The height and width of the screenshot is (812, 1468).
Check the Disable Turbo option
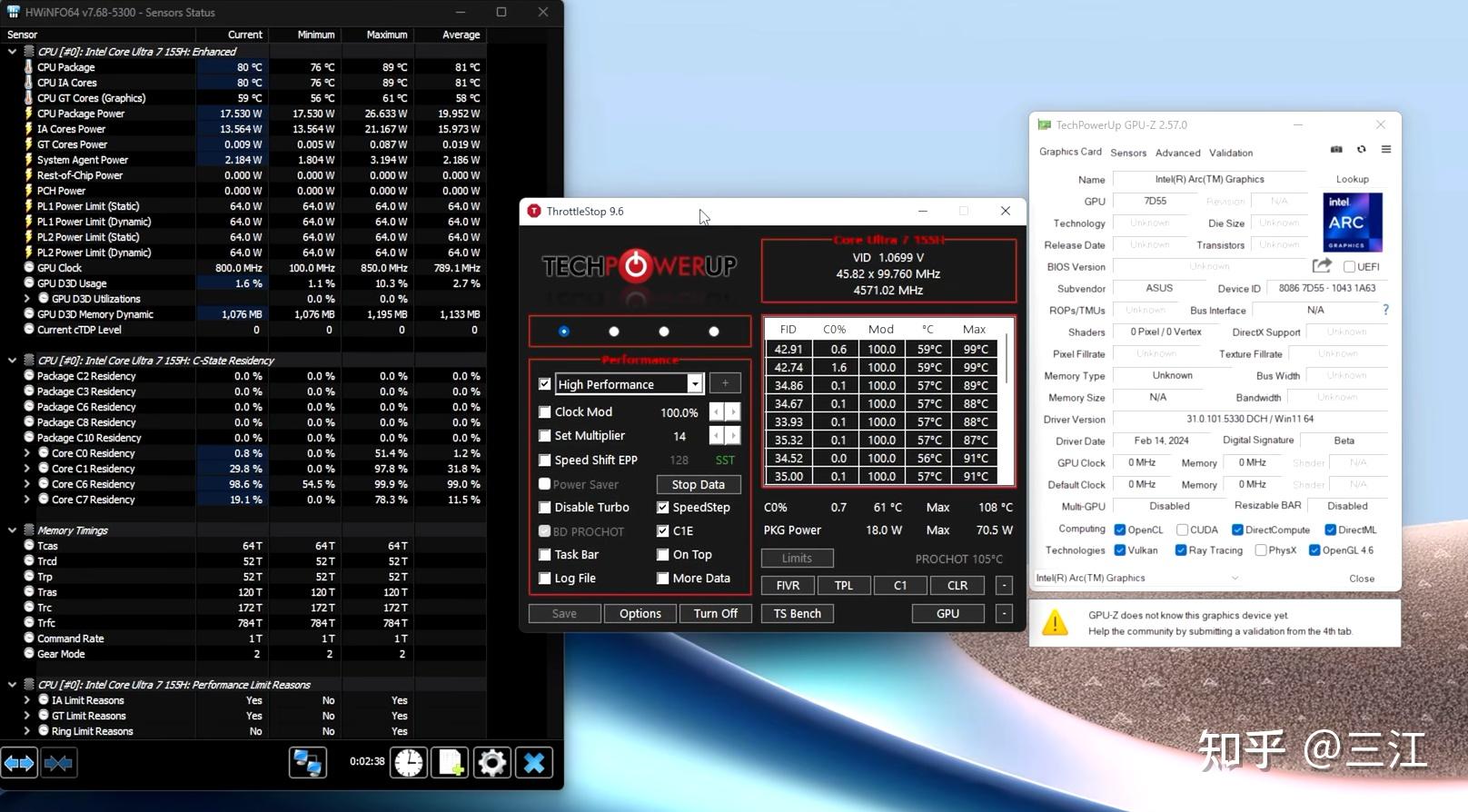(545, 508)
